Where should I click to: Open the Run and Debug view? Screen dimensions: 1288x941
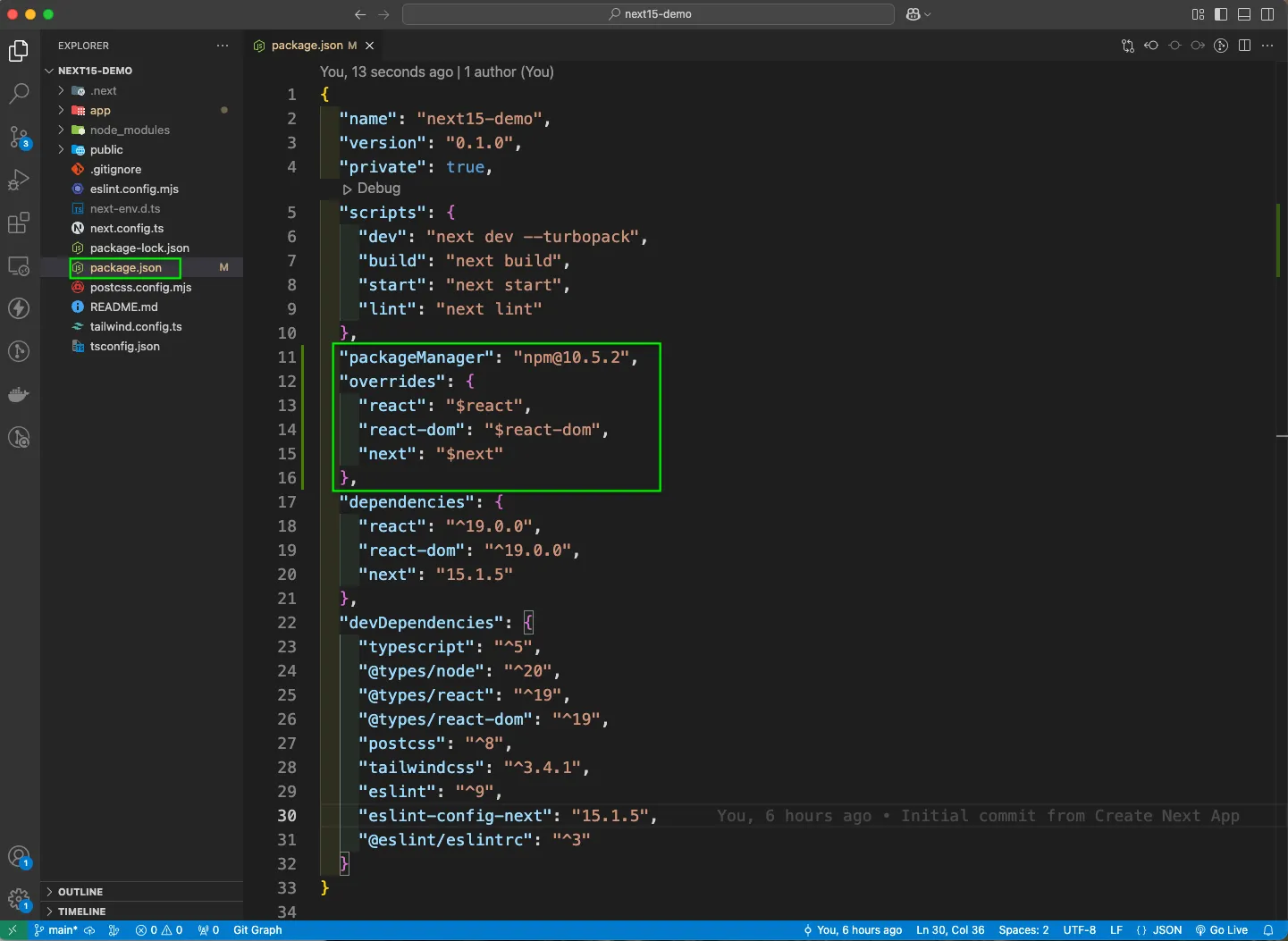point(19,180)
